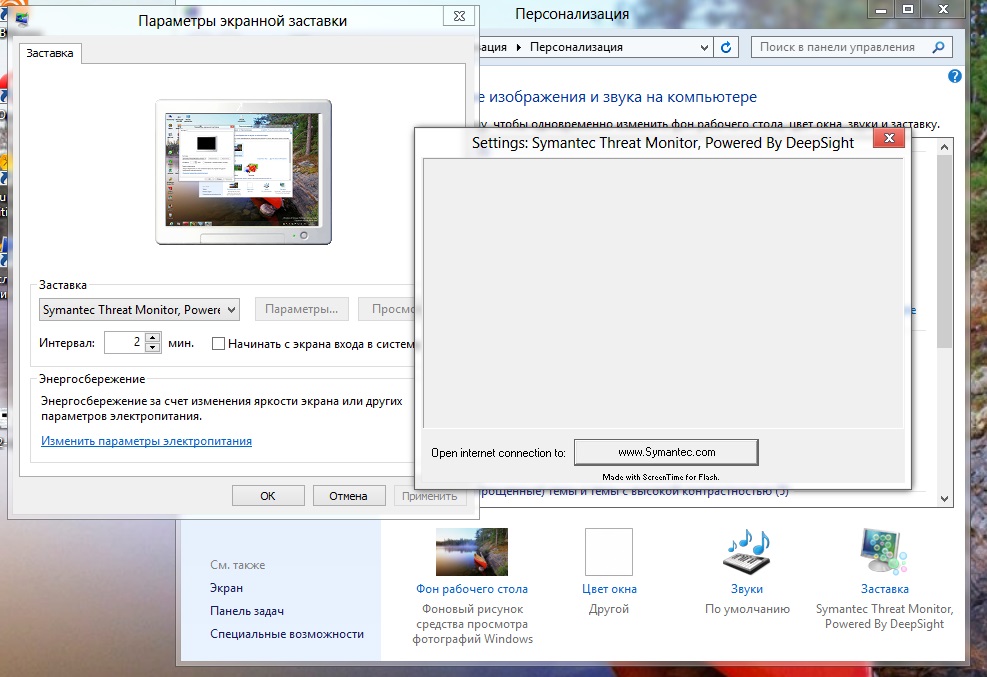Click the themes list scroll up arrow
This screenshot has height=677, width=987.
click(x=944, y=147)
